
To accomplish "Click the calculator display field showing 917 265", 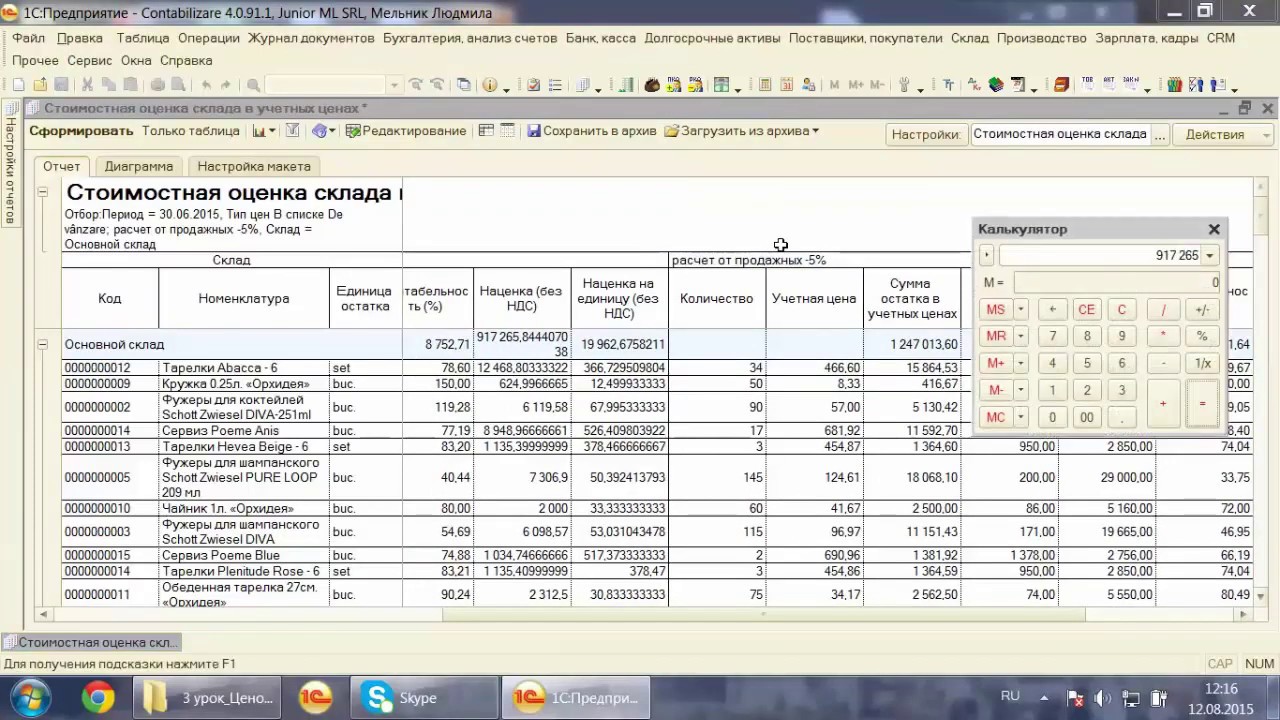I will pos(1100,255).
